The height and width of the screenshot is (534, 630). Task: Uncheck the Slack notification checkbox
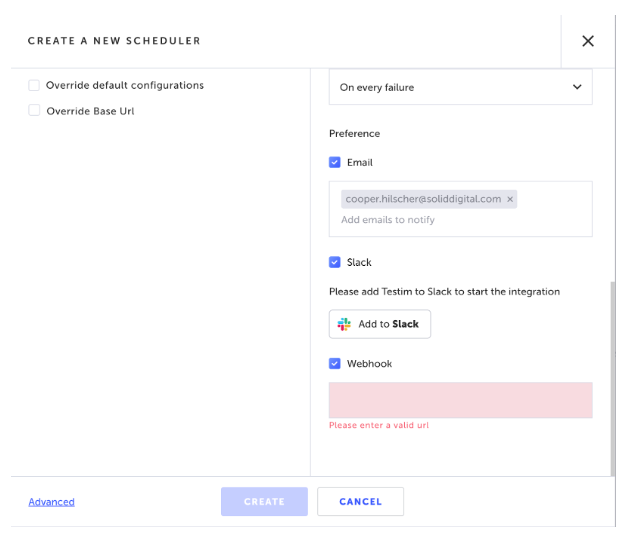point(335,262)
